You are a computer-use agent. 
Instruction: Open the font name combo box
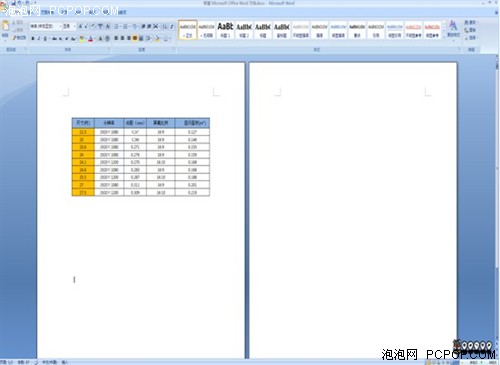click(45, 26)
